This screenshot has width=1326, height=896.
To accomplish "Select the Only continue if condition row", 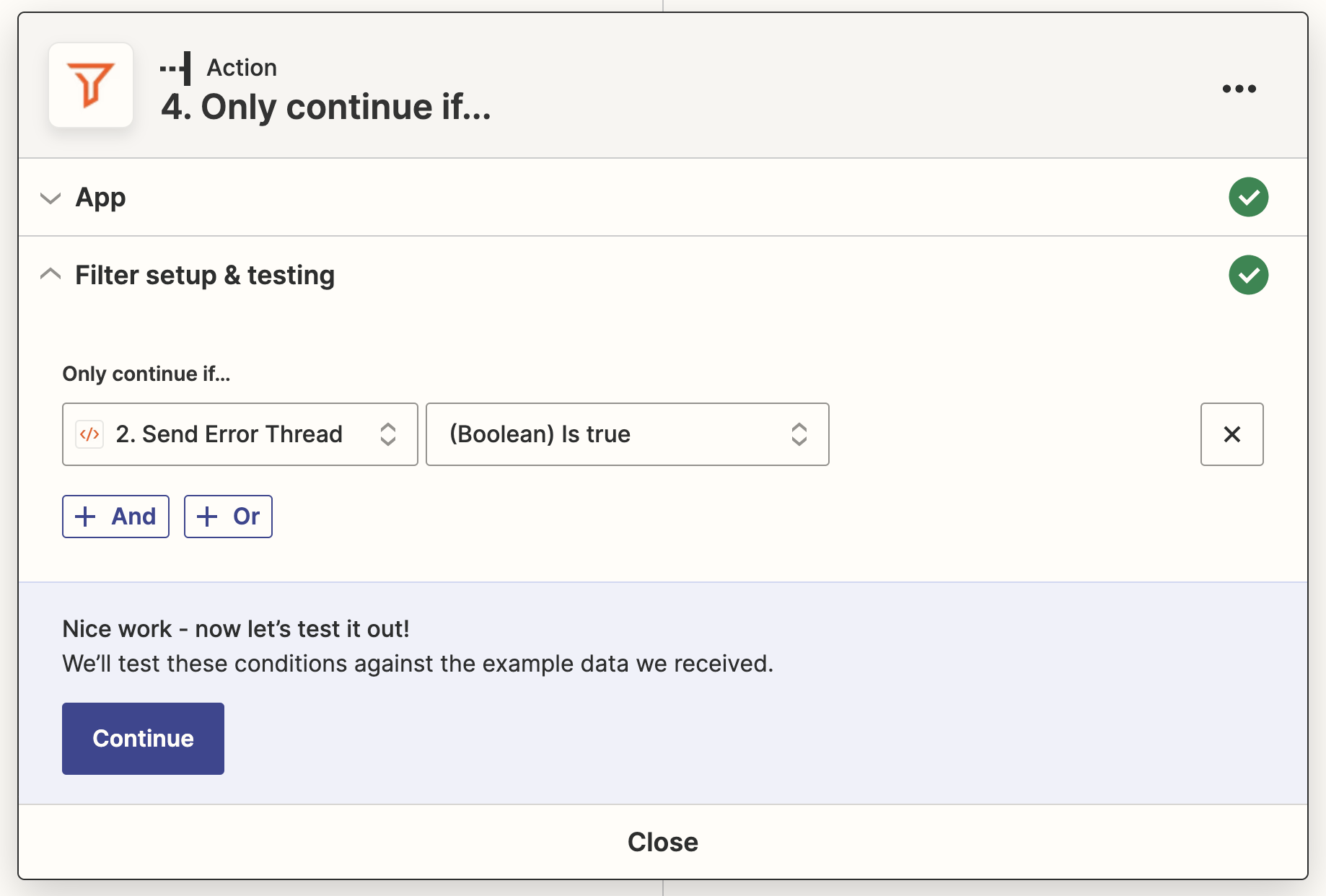I will (x=447, y=434).
